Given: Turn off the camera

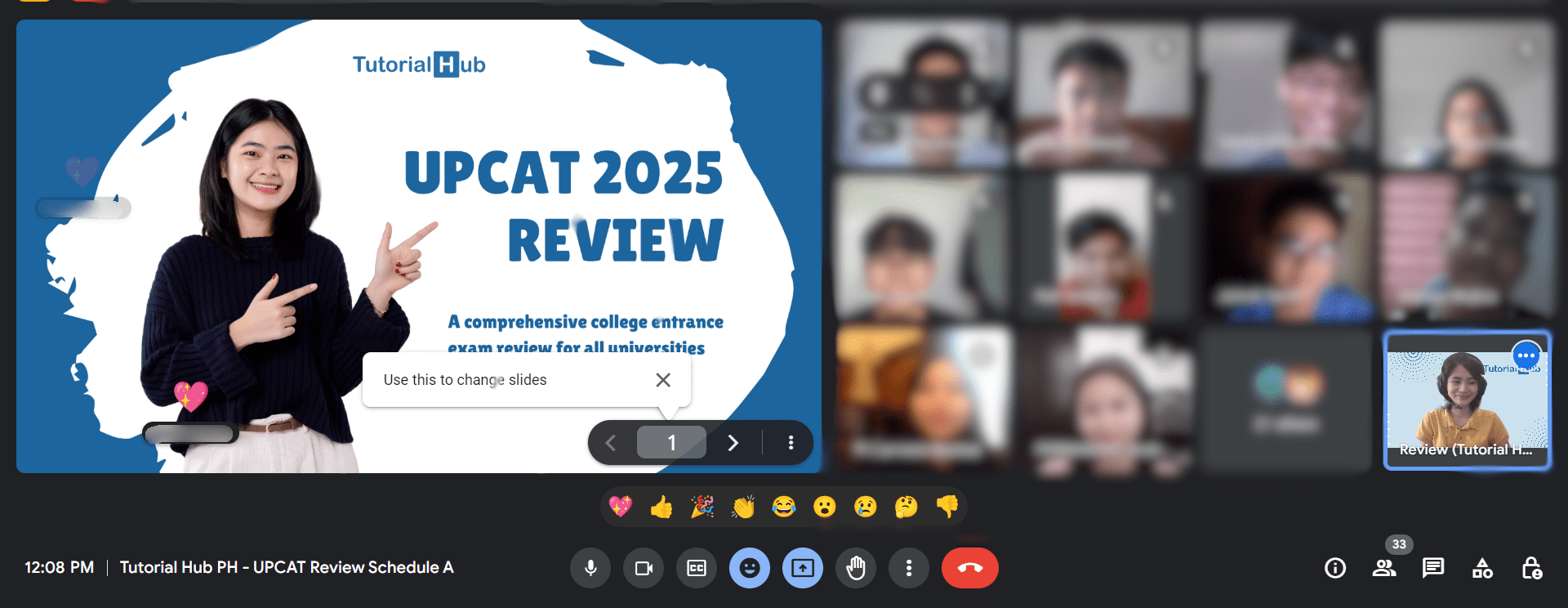Looking at the screenshot, I should point(644,568).
